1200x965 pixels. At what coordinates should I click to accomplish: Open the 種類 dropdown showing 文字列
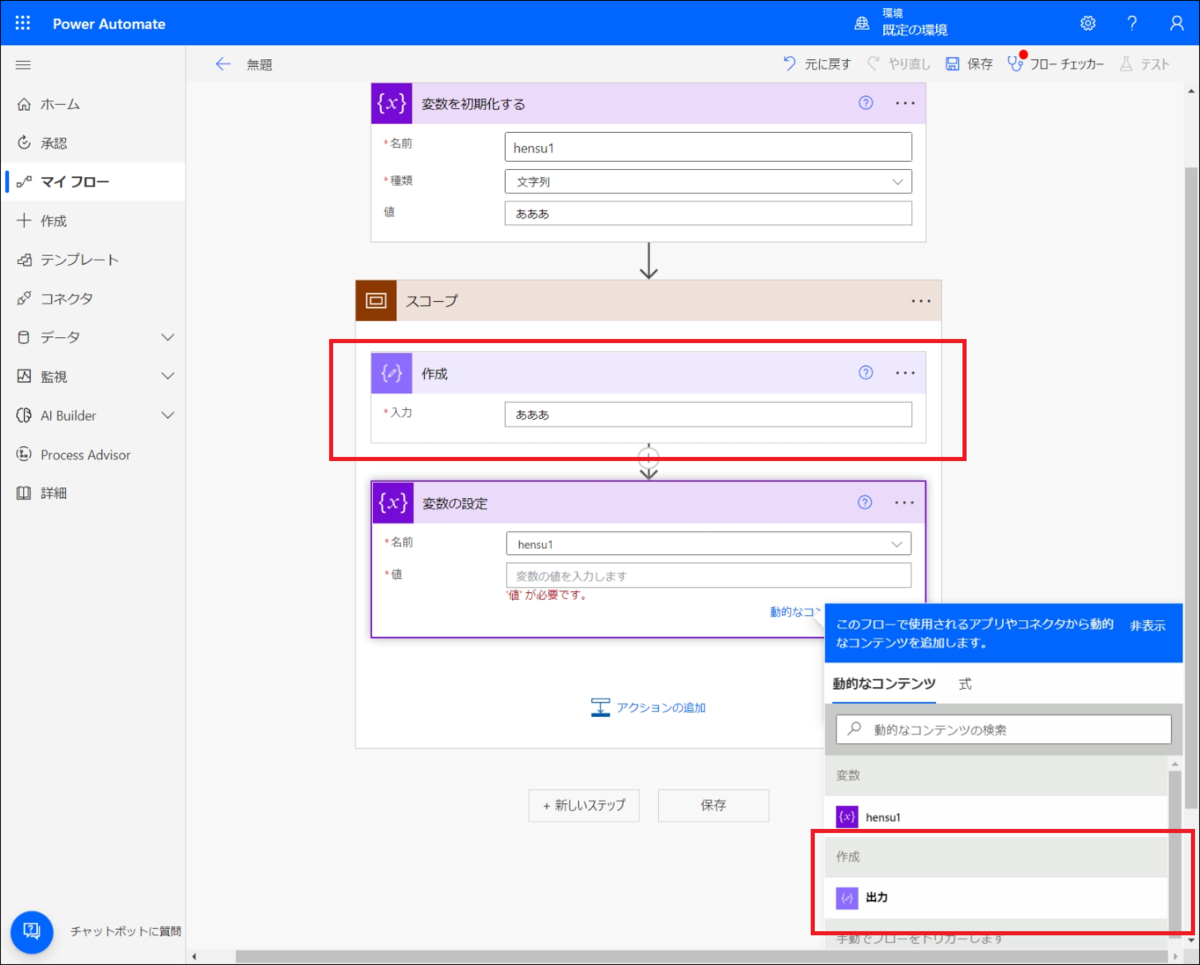click(x=708, y=181)
